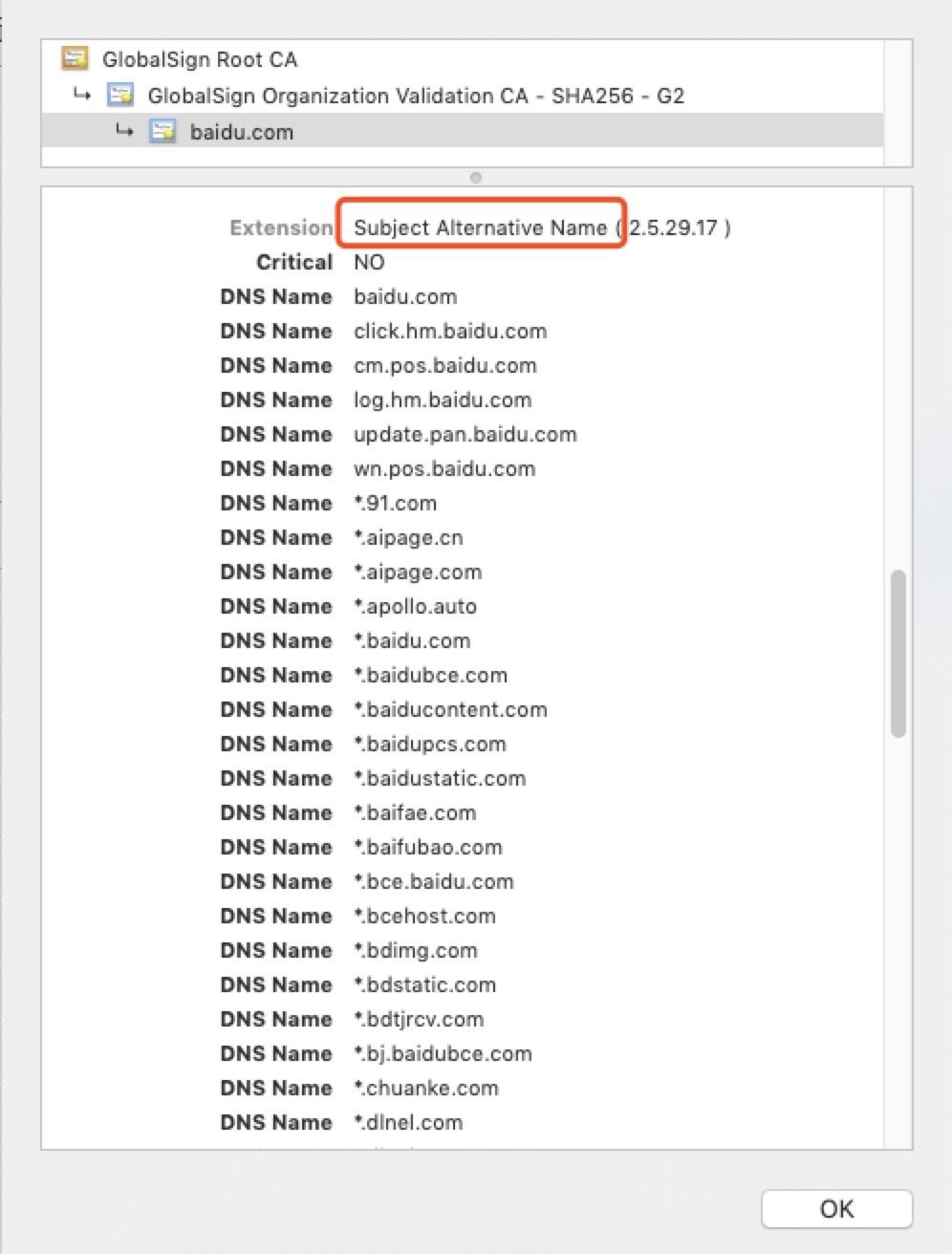Click the GlobalSign Organization Validation CA certificate icon
The image size is (952, 1254).
pos(120,96)
